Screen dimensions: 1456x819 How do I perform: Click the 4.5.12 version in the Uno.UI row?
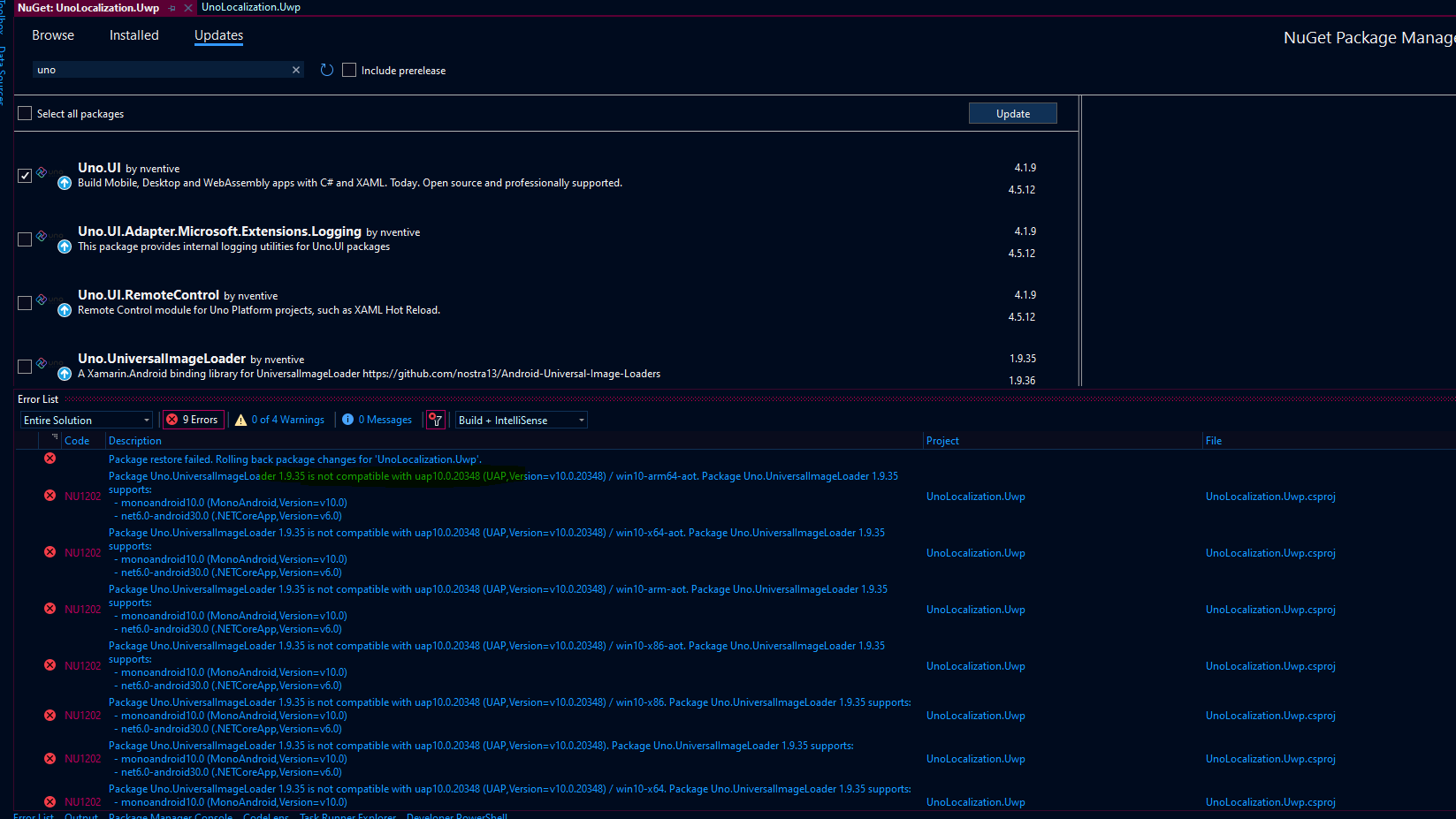pos(1022,190)
